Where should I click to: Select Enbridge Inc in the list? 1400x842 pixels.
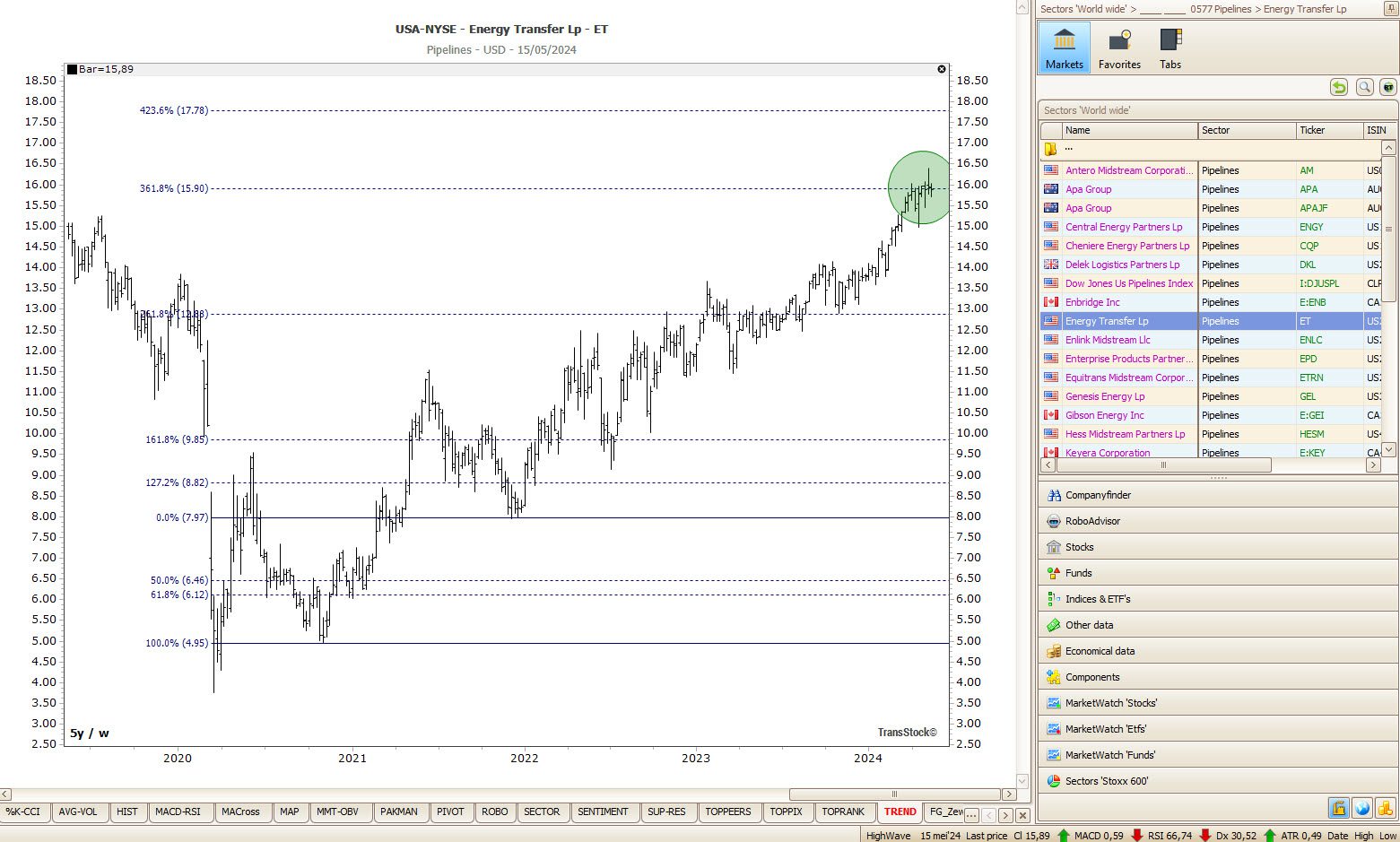click(1092, 302)
